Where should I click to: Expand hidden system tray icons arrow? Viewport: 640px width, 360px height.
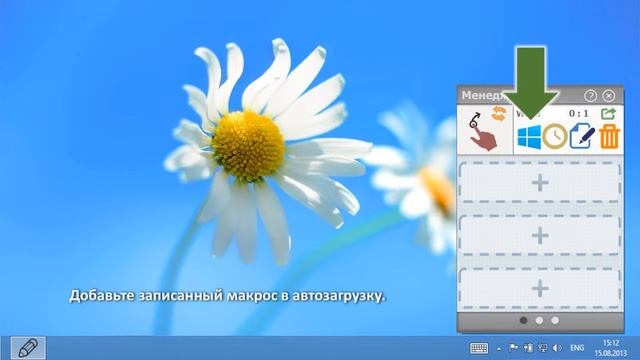(499, 349)
